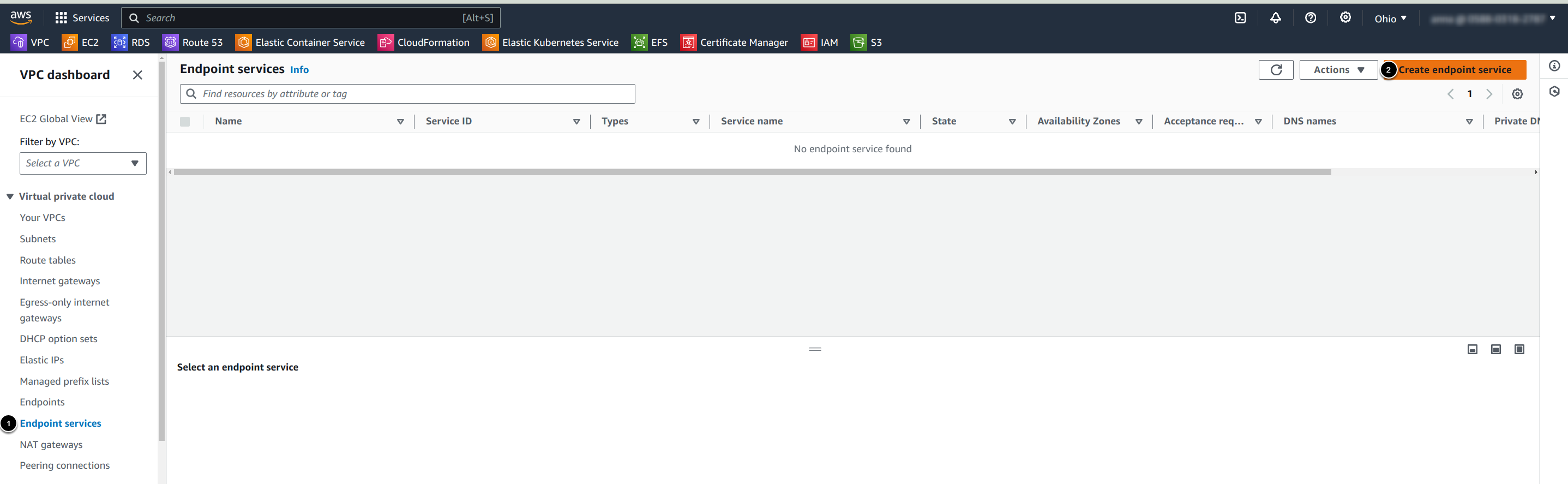This screenshot has height=484, width=1568.
Task: Open the help question mark menu
Action: (x=1311, y=18)
